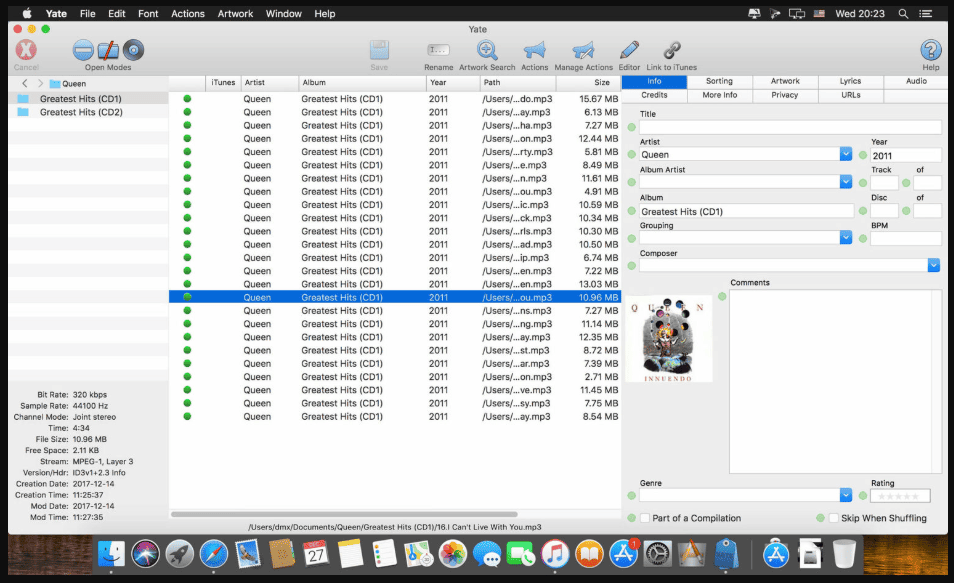Go back with the left chevron
The width and height of the screenshot is (954, 583).
(24, 83)
